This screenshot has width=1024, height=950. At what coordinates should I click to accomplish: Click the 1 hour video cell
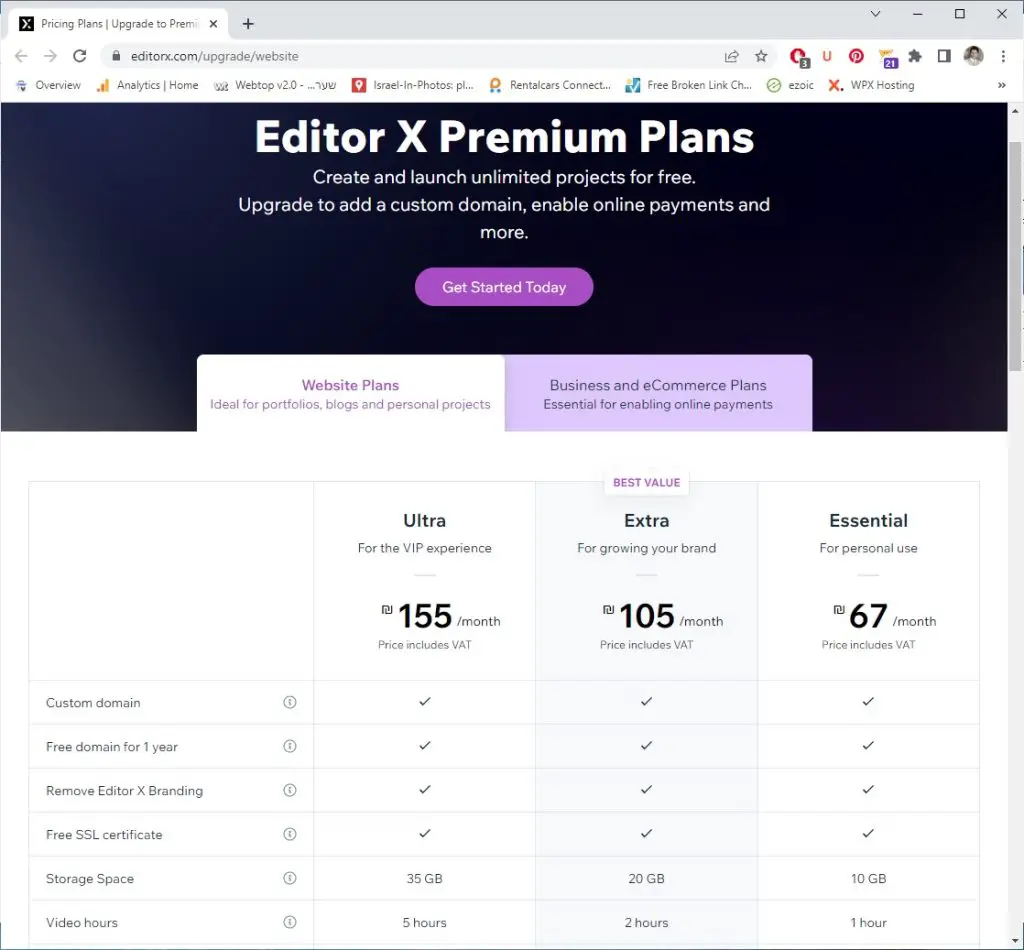869,923
